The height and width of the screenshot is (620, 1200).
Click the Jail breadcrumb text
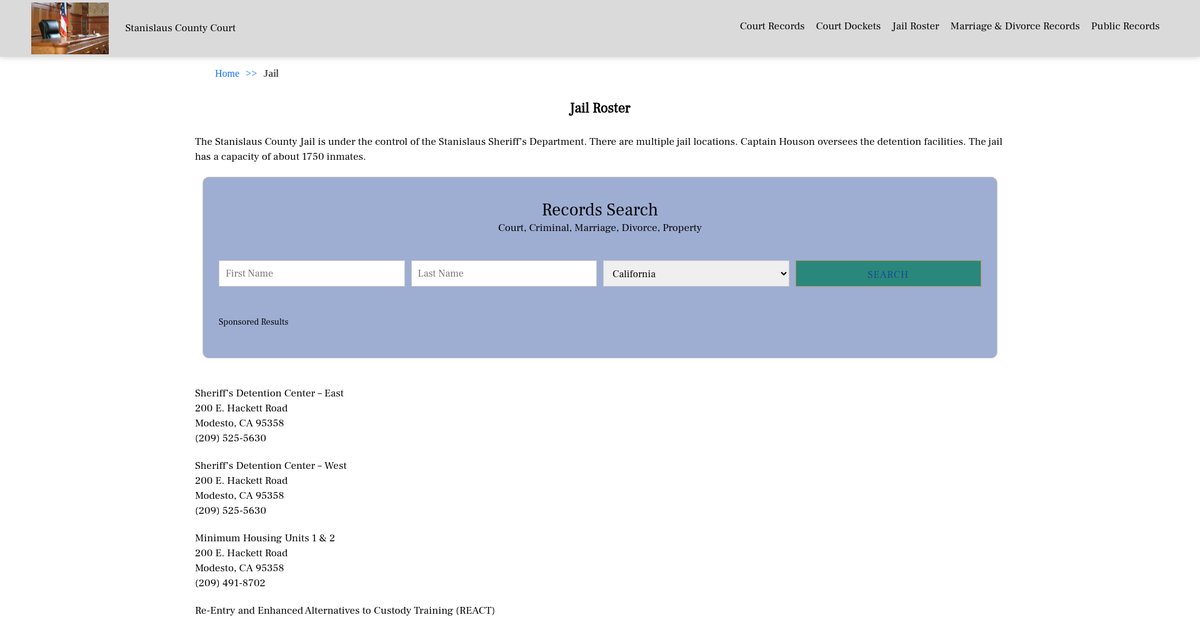271,74
